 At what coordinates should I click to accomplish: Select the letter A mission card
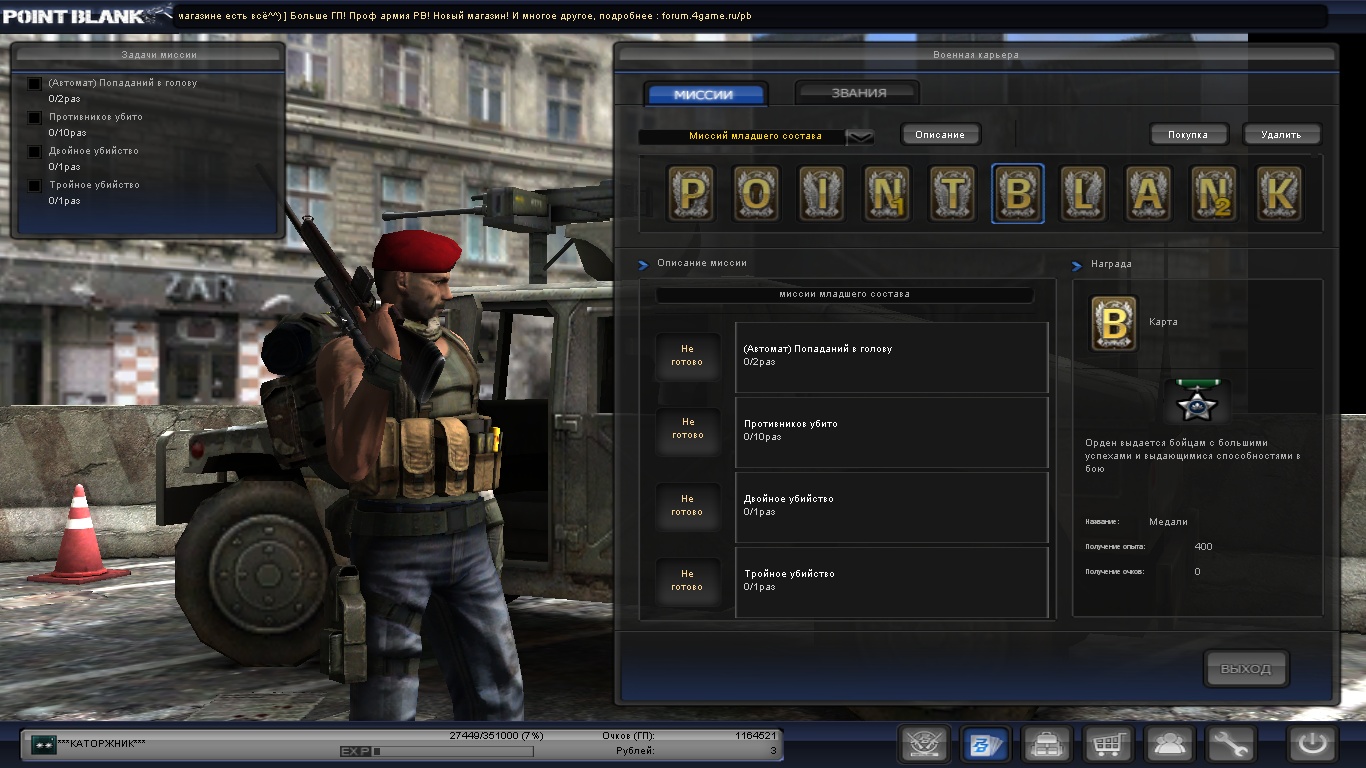coord(1148,193)
